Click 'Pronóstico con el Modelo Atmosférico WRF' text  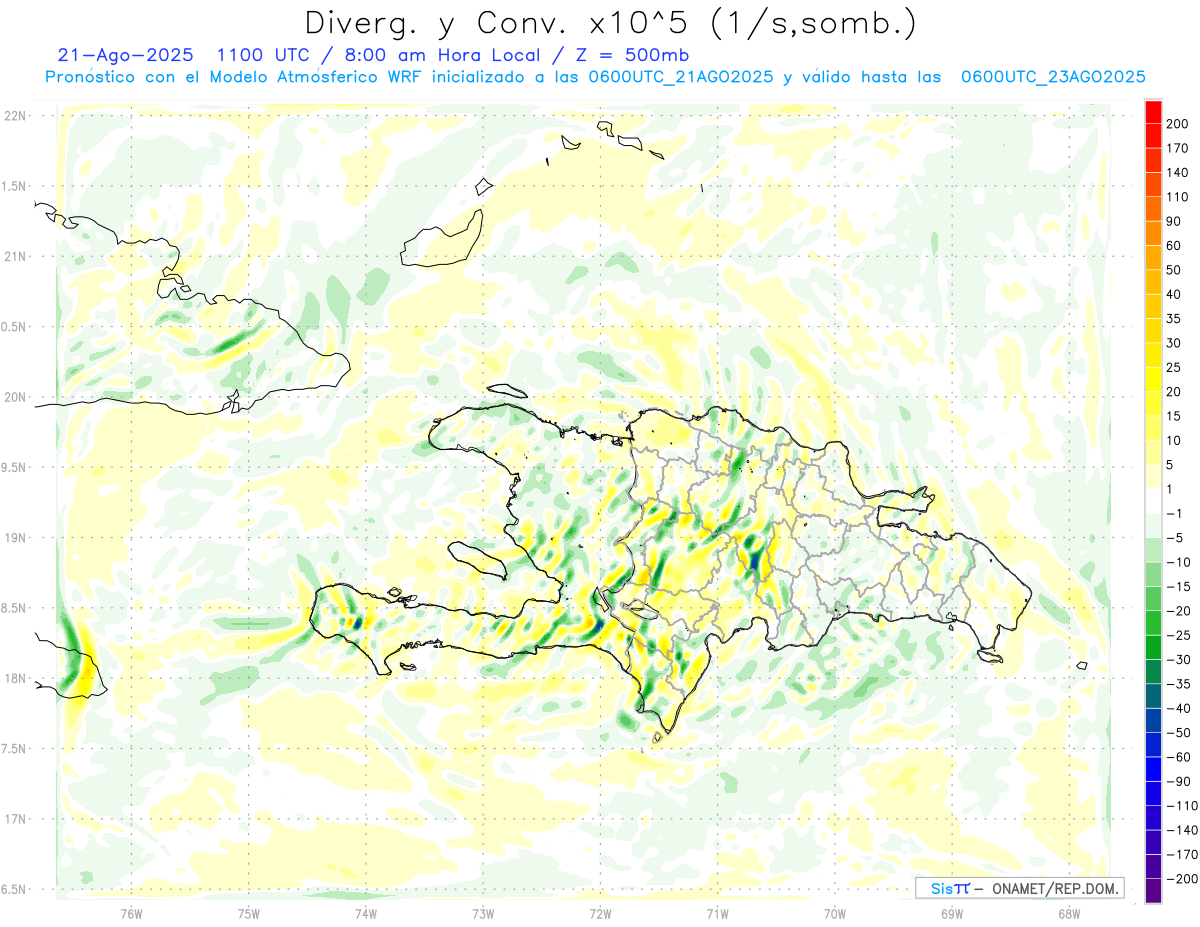click(x=235, y=77)
